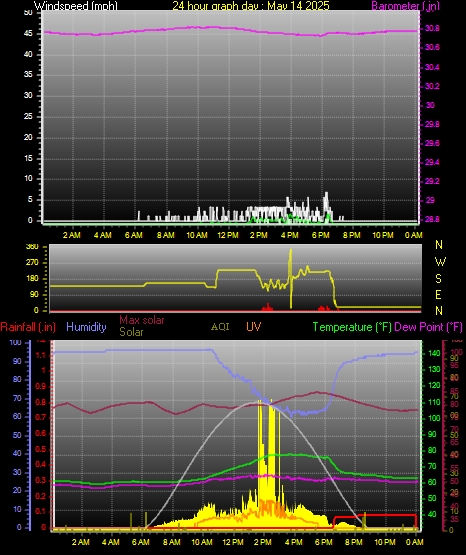Click the 29.8 barometer axis value
The width and height of the screenshot is (466, 555).
coord(432,124)
